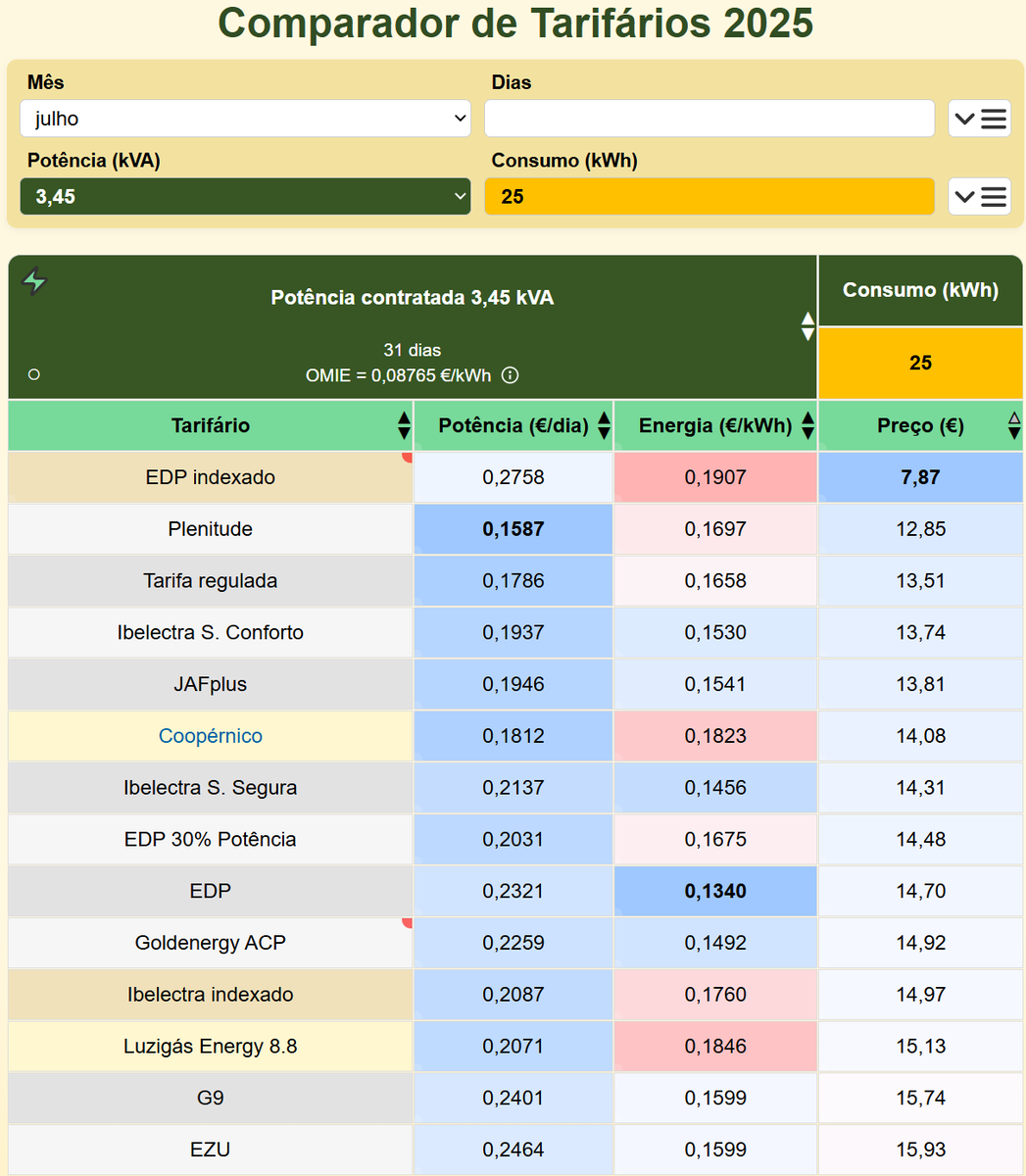This screenshot has height=1176, width=1026.
Task: Click Tarifa regulada price 13,51
Action: point(920,581)
